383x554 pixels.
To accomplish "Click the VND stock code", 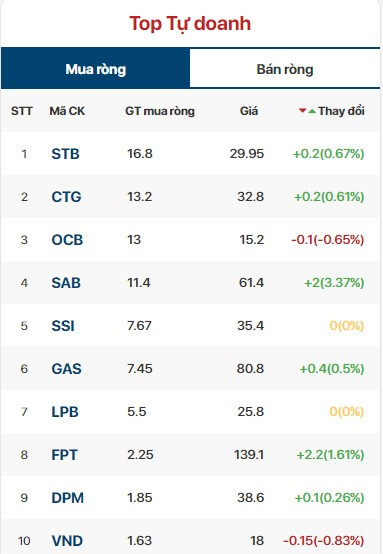I will (x=67, y=541).
